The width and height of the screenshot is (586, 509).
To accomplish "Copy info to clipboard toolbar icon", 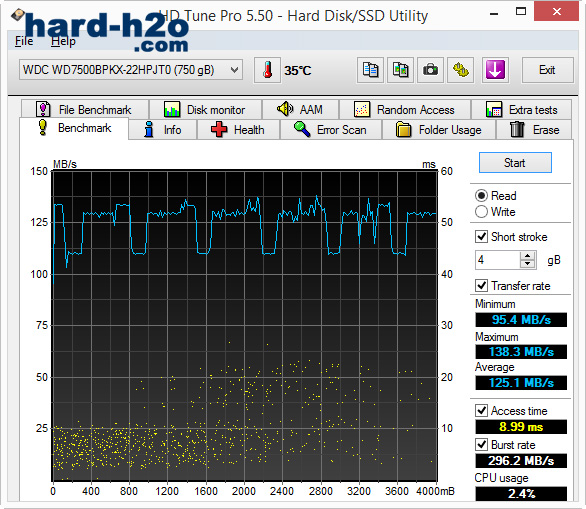I will [x=370, y=70].
